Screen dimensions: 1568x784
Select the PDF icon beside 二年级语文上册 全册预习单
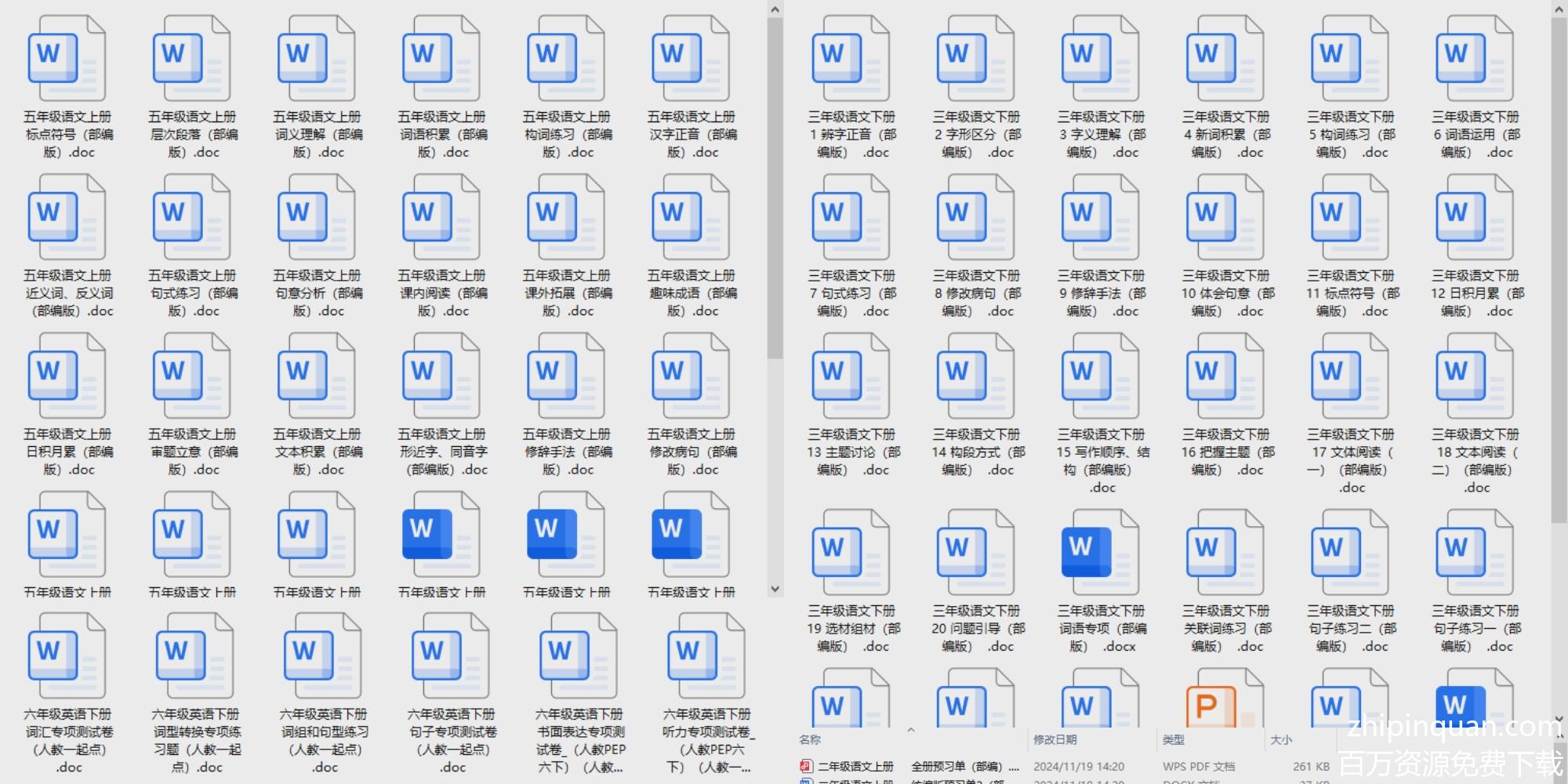coord(806,766)
